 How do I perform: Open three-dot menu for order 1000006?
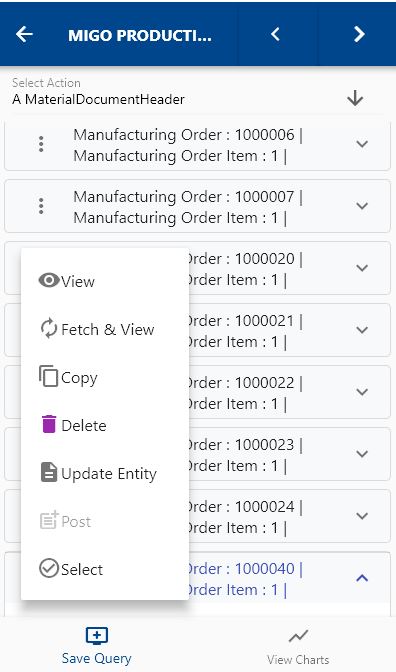pyautogui.click(x=41, y=144)
